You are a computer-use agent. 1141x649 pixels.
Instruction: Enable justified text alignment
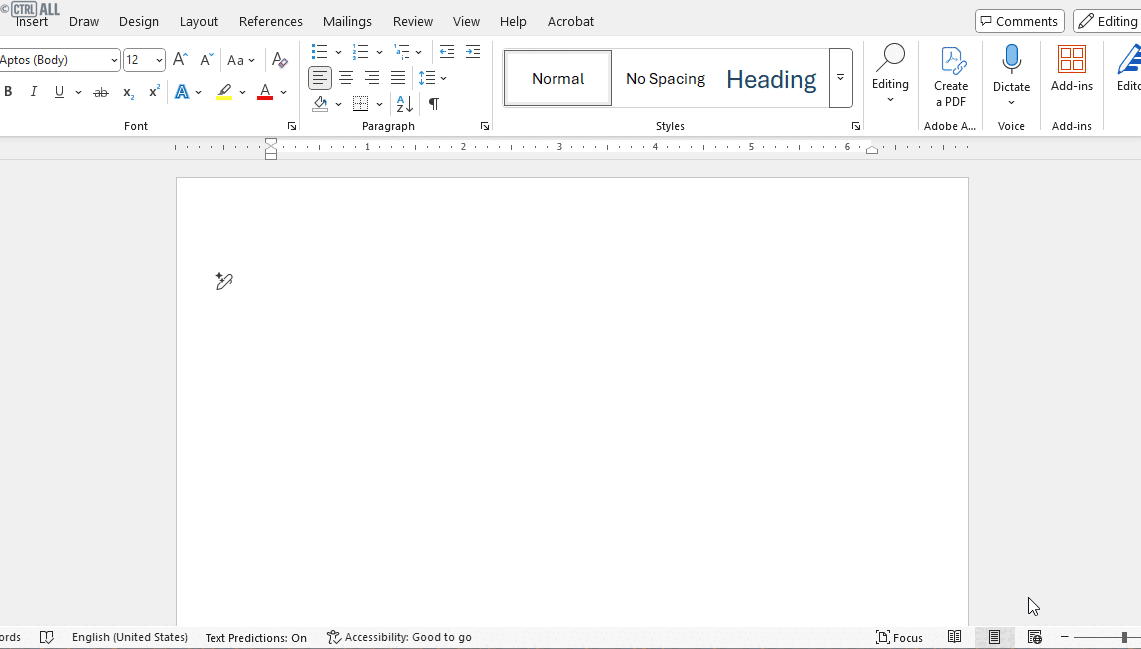397,77
